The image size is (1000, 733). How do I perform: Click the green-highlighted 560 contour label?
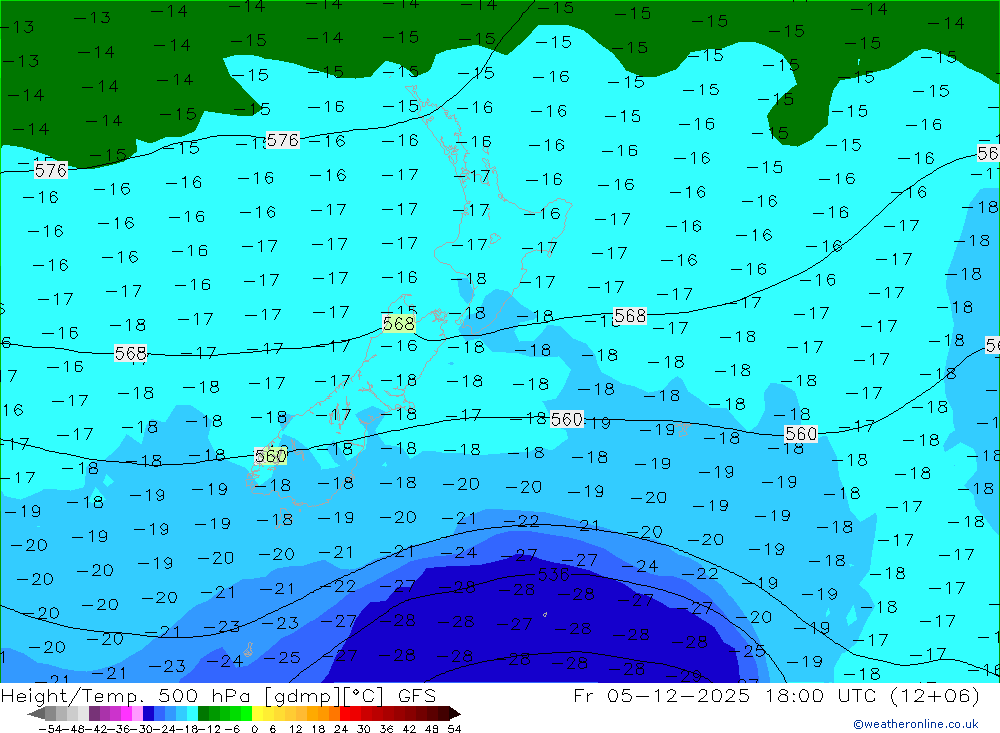click(x=270, y=455)
